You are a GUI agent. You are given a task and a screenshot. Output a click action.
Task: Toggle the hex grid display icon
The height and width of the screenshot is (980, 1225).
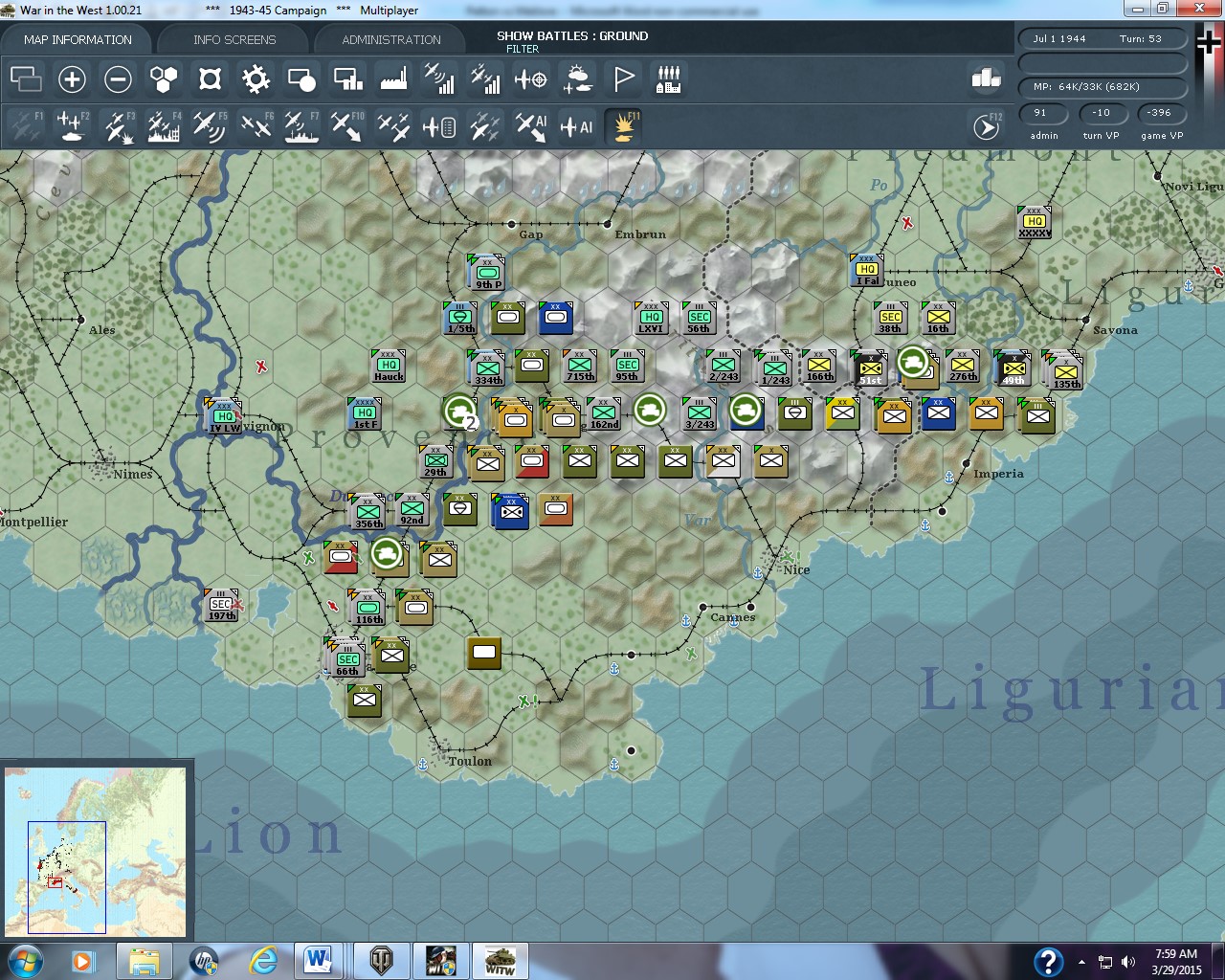pos(164,78)
